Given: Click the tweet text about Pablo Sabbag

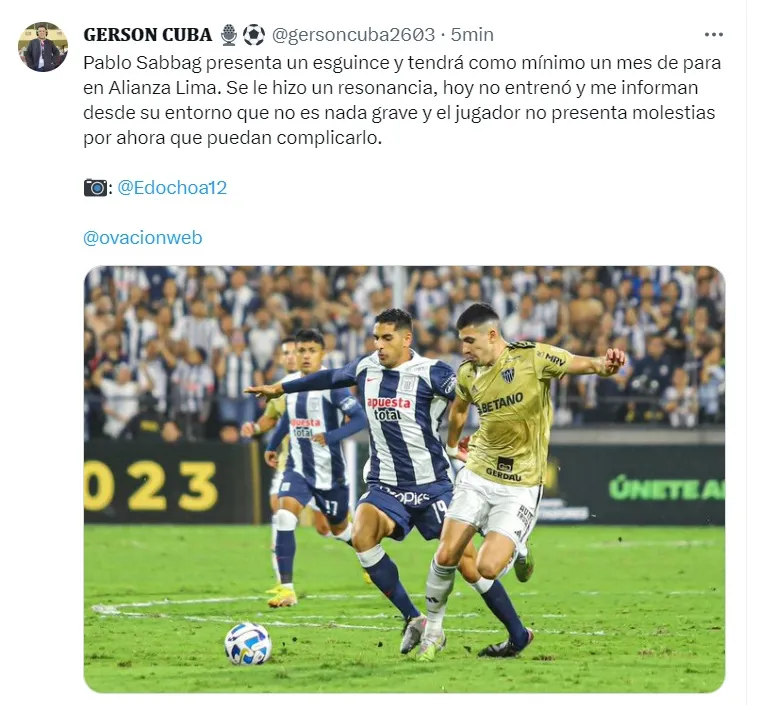Looking at the screenshot, I should coord(402,100).
